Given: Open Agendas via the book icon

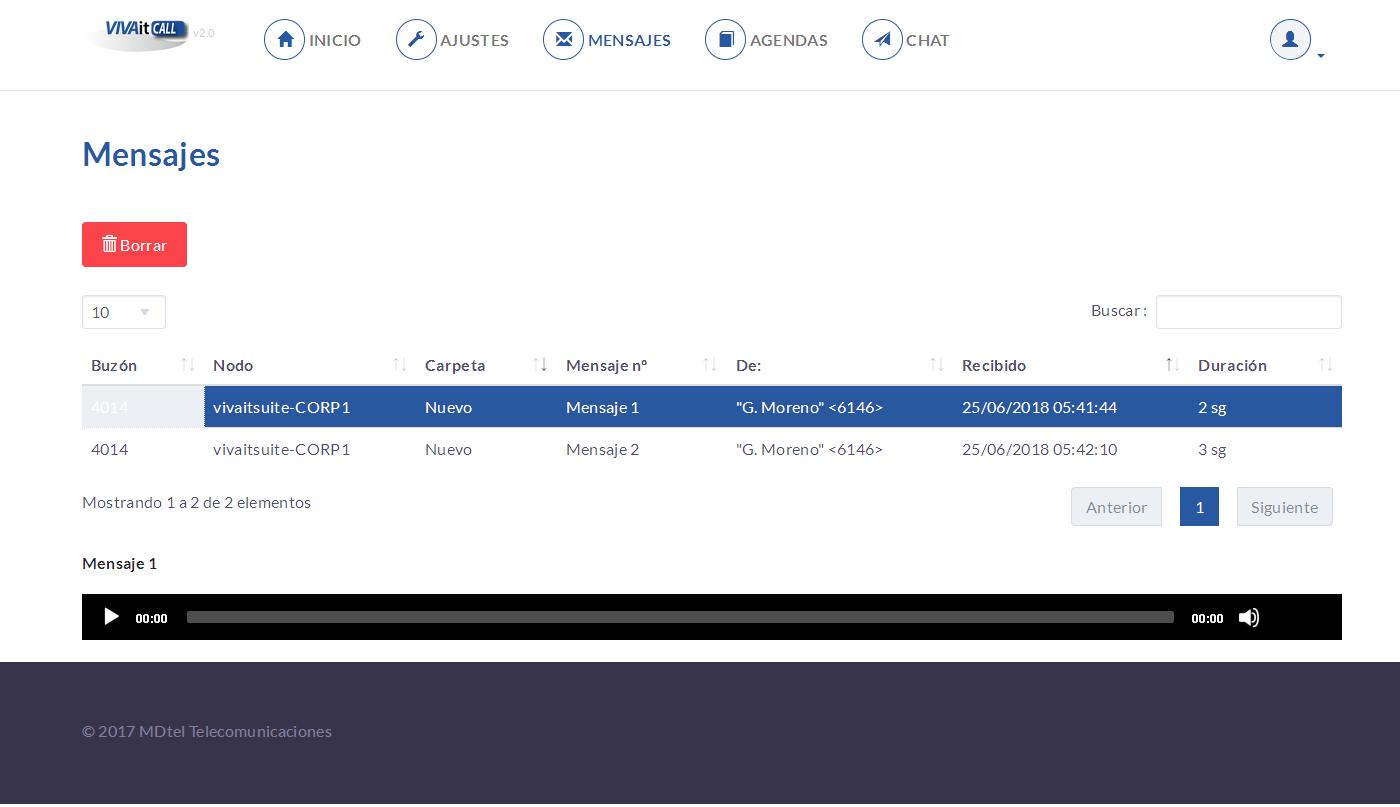Looking at the screenshot, I should point(725,40).
